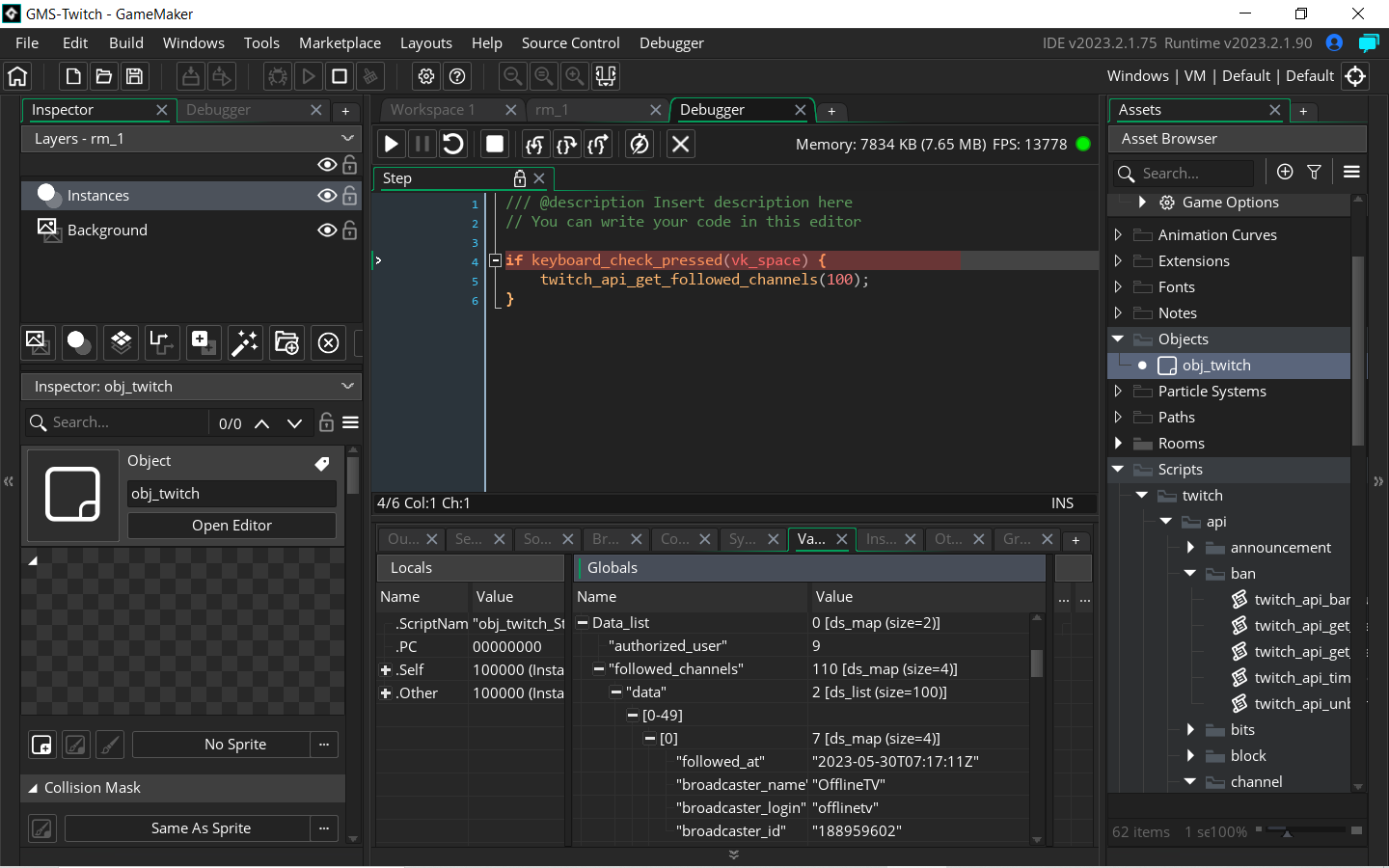The width and height of the screenshot is (1389, 868).
Task: Pause the debugger execution
Action: [x=422, y=144]
